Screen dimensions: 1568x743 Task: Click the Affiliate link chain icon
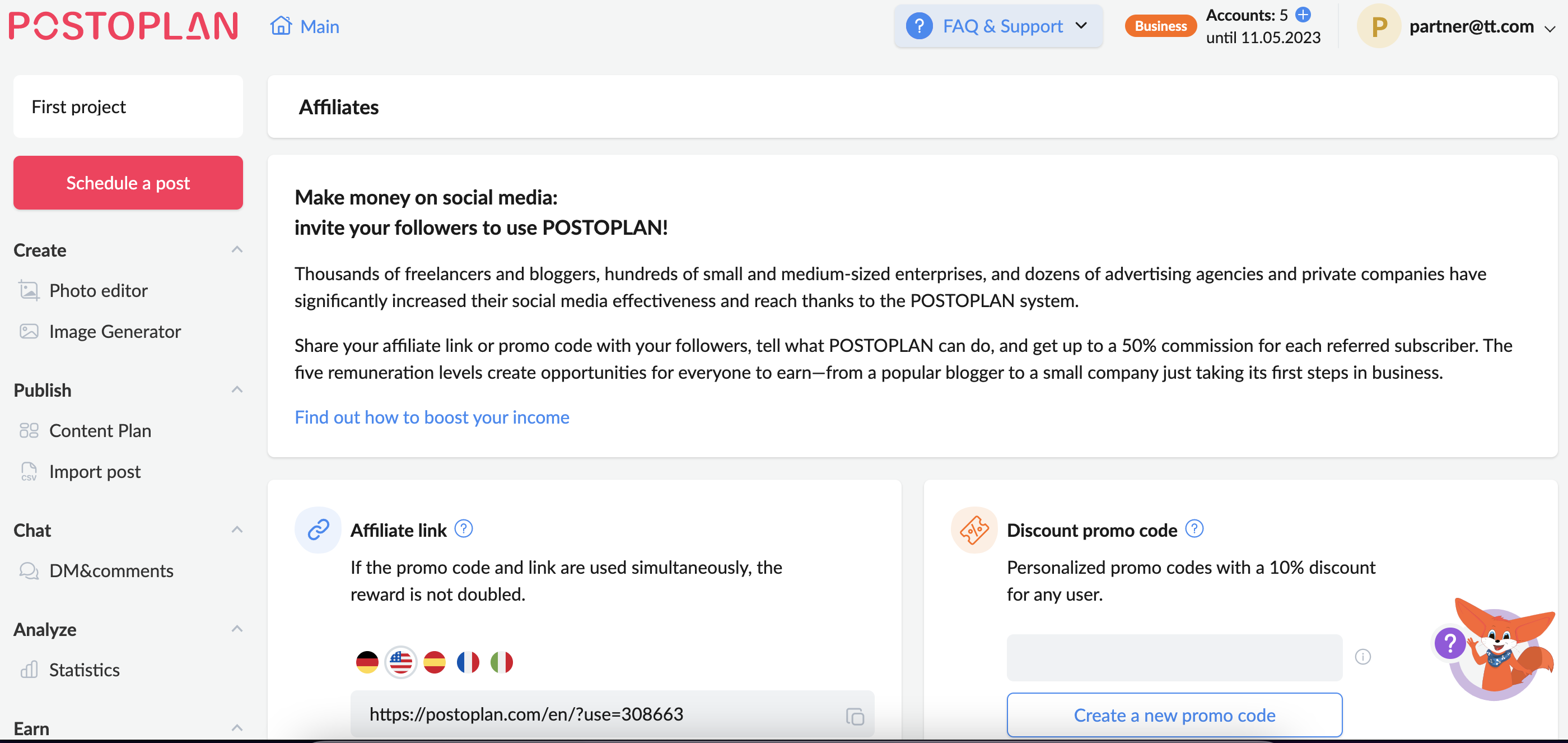click(318, 530)
